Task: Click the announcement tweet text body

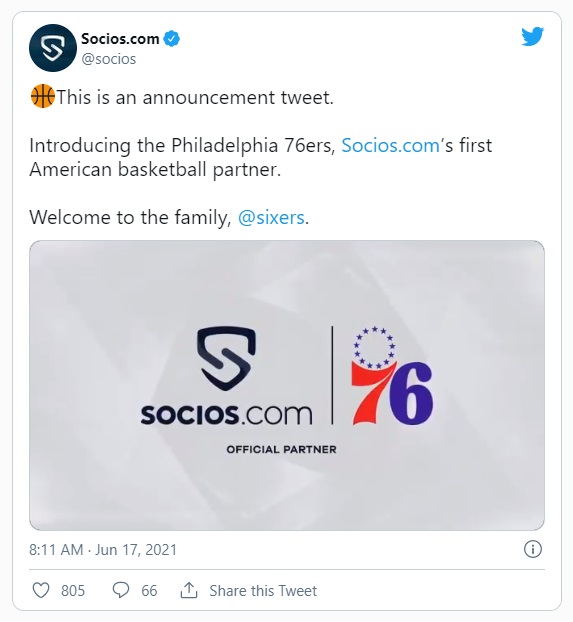Action: click(261, 157)
